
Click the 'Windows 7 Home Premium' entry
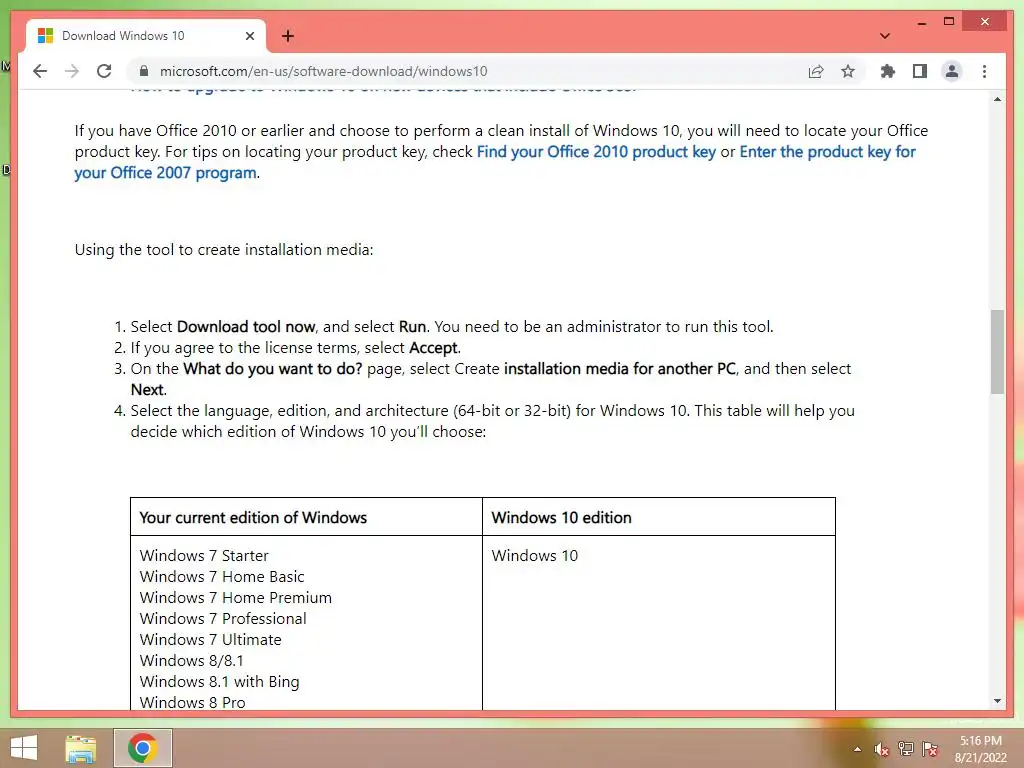click(236, 598)
